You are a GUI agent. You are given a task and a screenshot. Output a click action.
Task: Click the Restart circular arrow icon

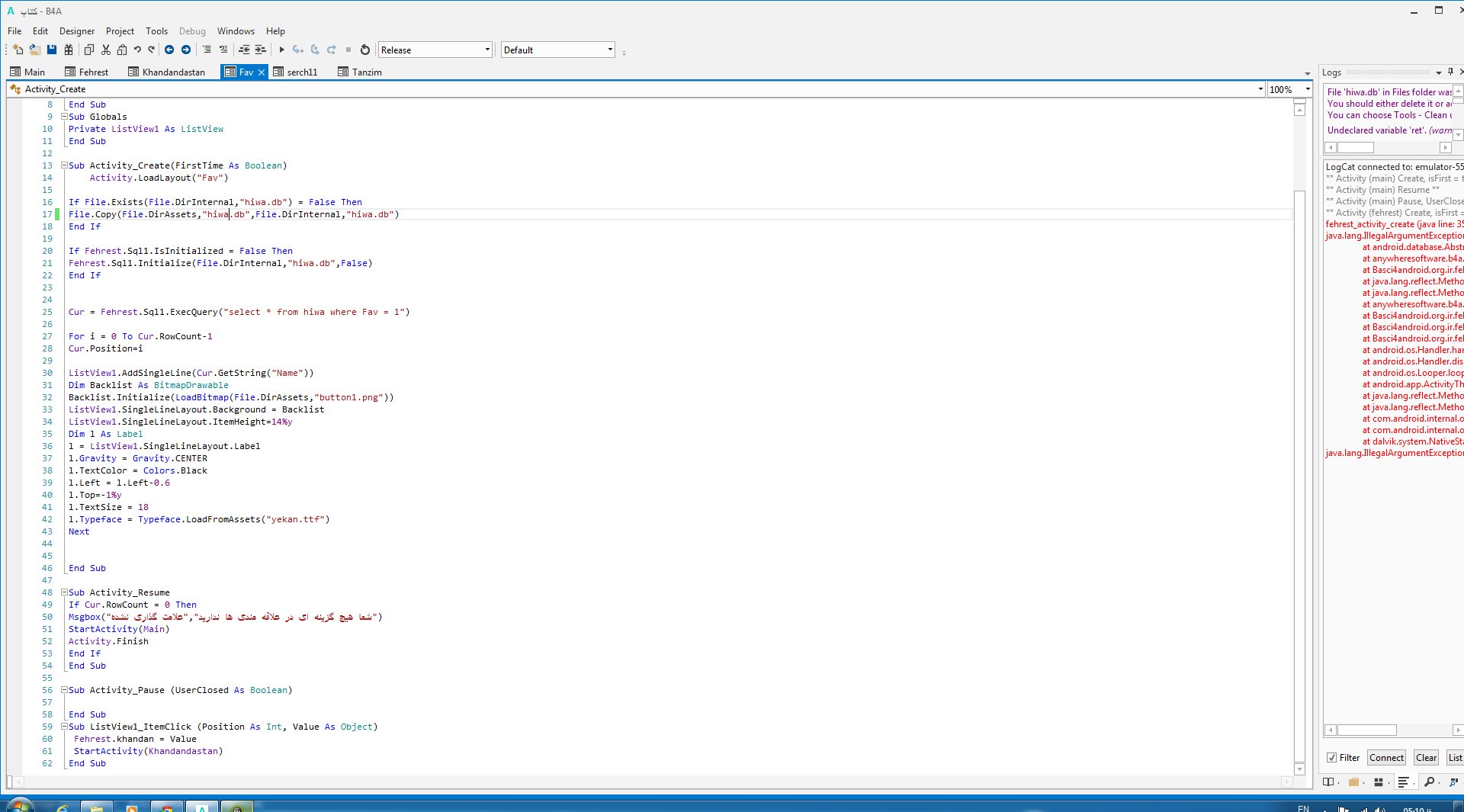(x=365, y=50)
